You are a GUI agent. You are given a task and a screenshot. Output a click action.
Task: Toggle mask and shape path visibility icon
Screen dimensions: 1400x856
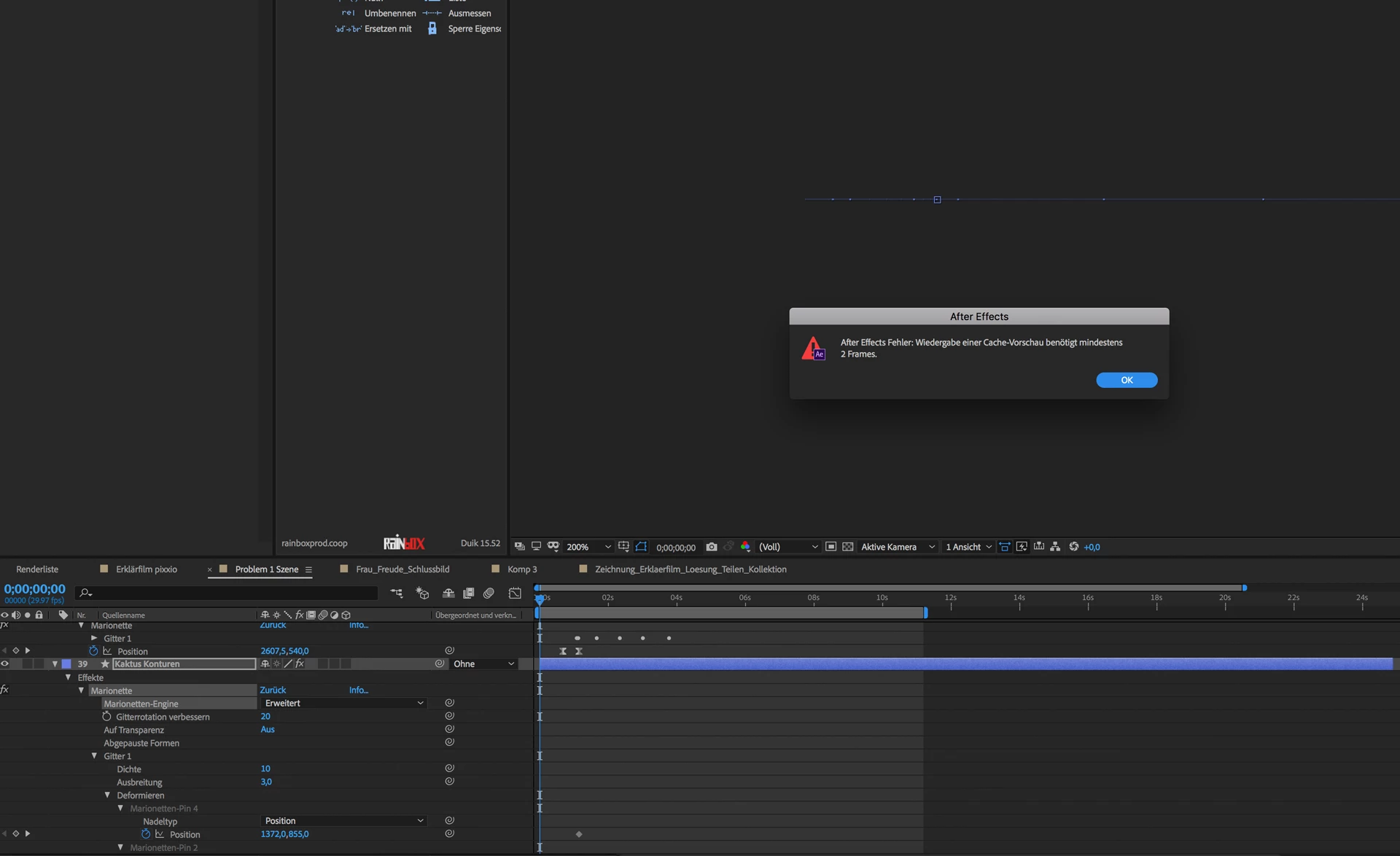point(641,547)
